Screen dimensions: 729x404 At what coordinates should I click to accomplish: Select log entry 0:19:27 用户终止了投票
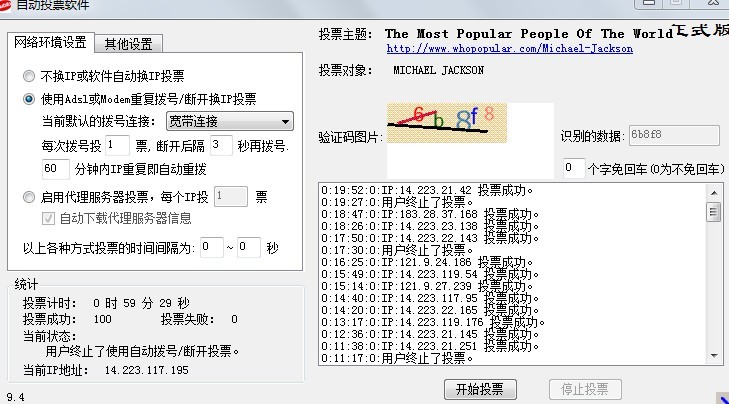tap(398, 202)
